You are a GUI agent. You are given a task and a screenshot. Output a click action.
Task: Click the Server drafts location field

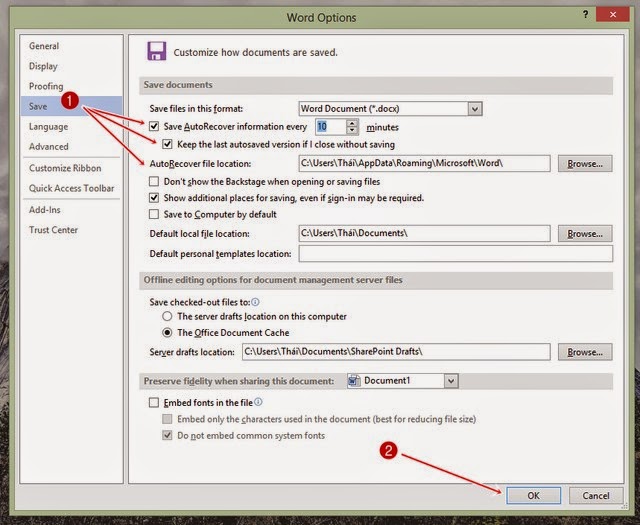coord(396,351)
